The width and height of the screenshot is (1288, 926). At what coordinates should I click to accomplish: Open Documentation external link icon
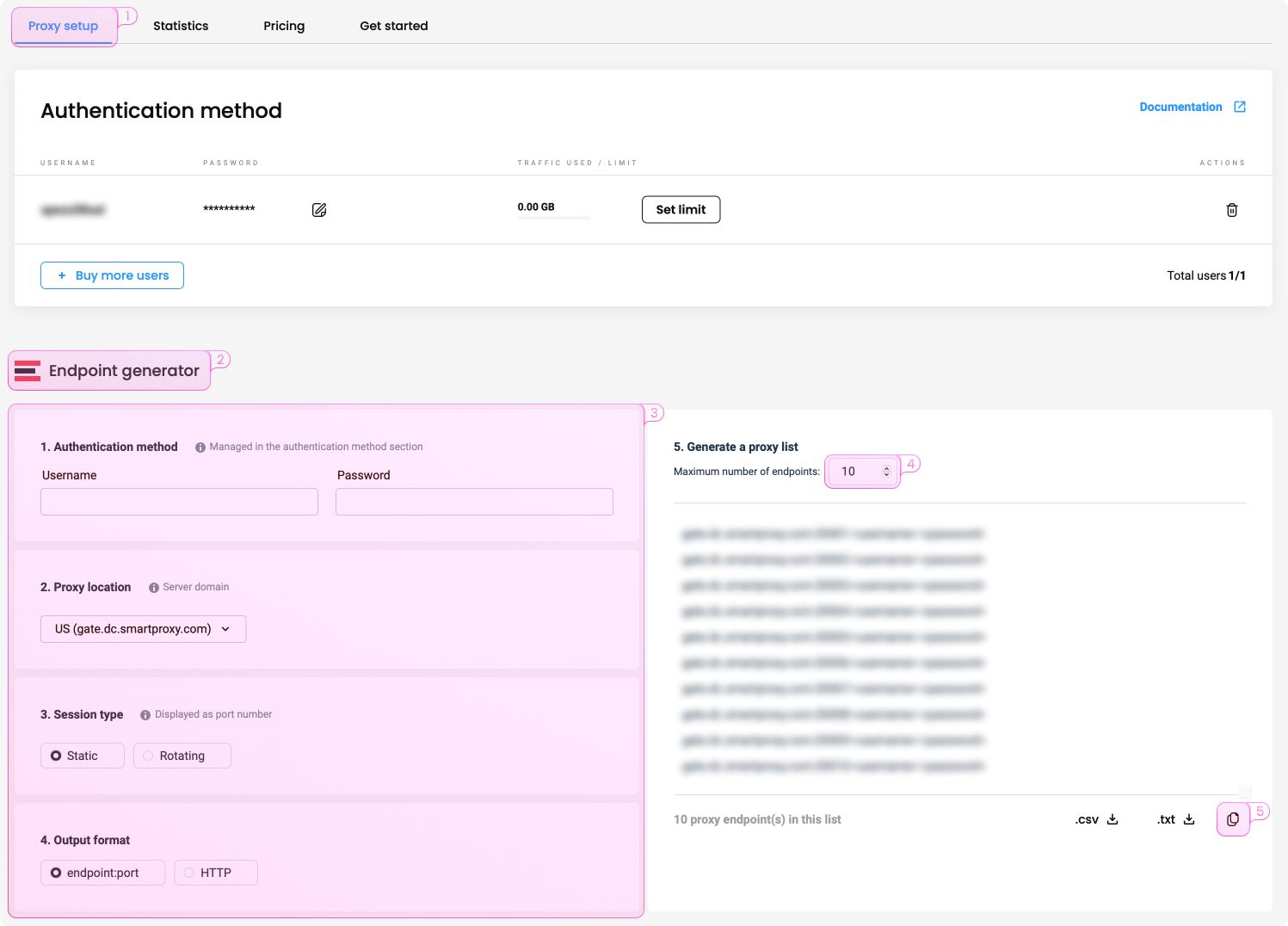(1240, 107)
